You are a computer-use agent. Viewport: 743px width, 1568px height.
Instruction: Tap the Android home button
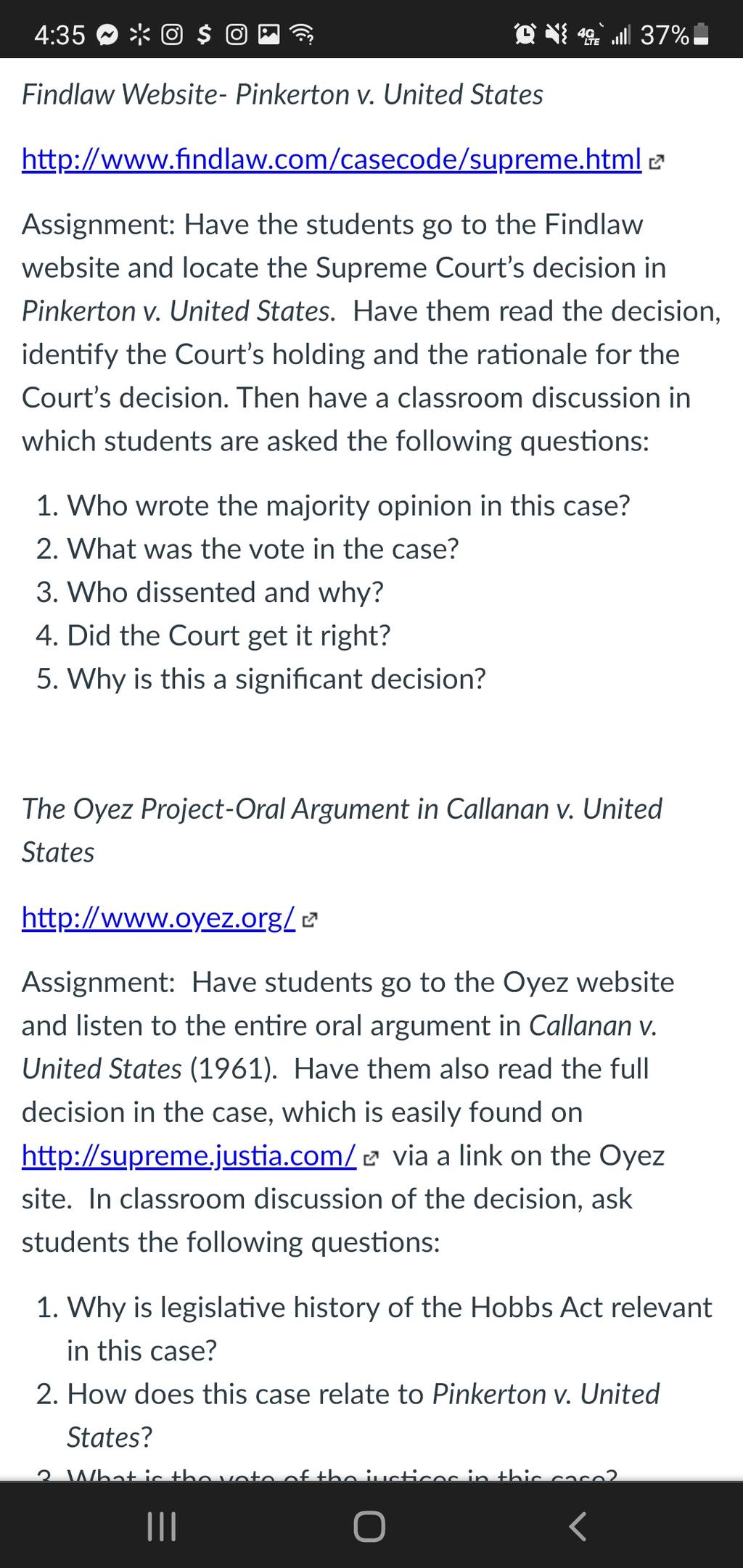click(x=369, y=1526)
